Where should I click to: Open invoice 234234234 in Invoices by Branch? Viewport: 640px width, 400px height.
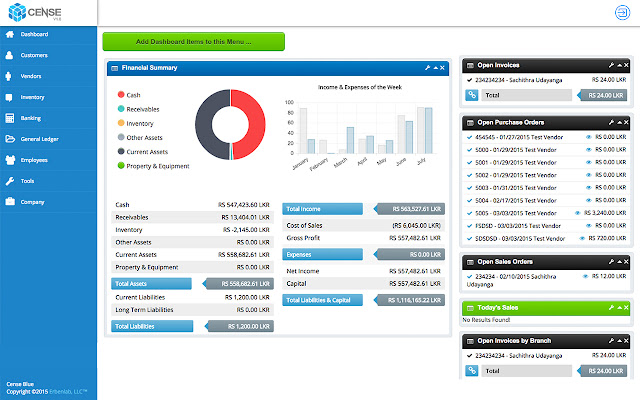pyautogui.click(x=518, y=356)
